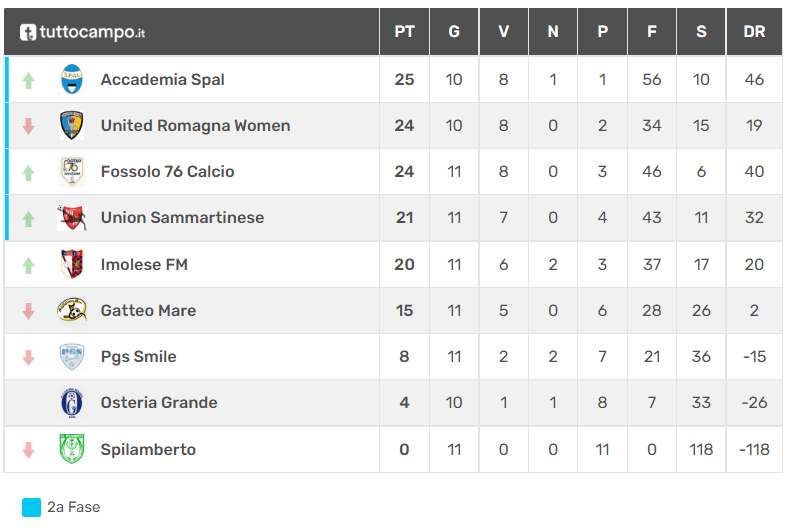Click the Imolese FM shield logo

coord(72,264)
